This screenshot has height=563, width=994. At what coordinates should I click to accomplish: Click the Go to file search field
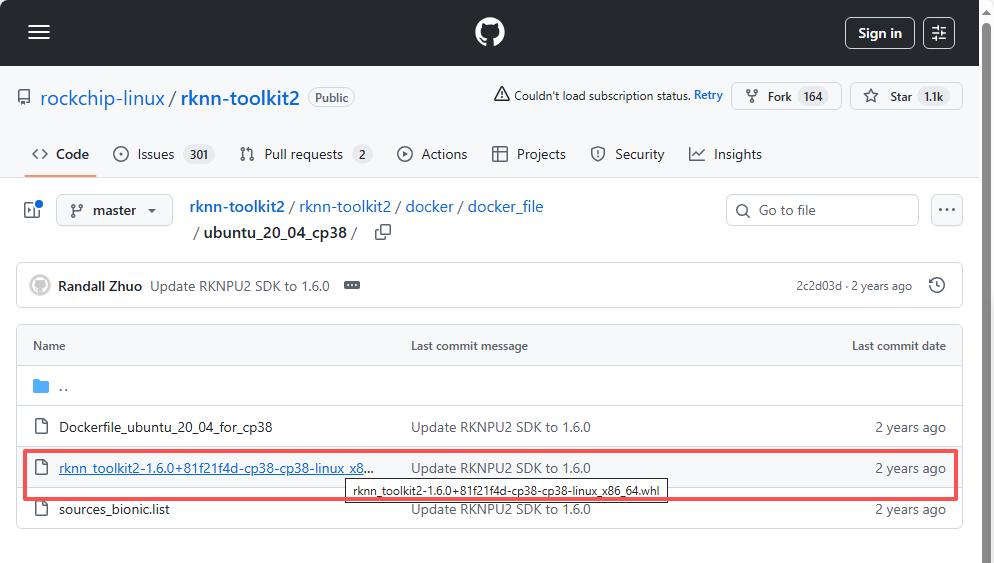click(822, 210)
